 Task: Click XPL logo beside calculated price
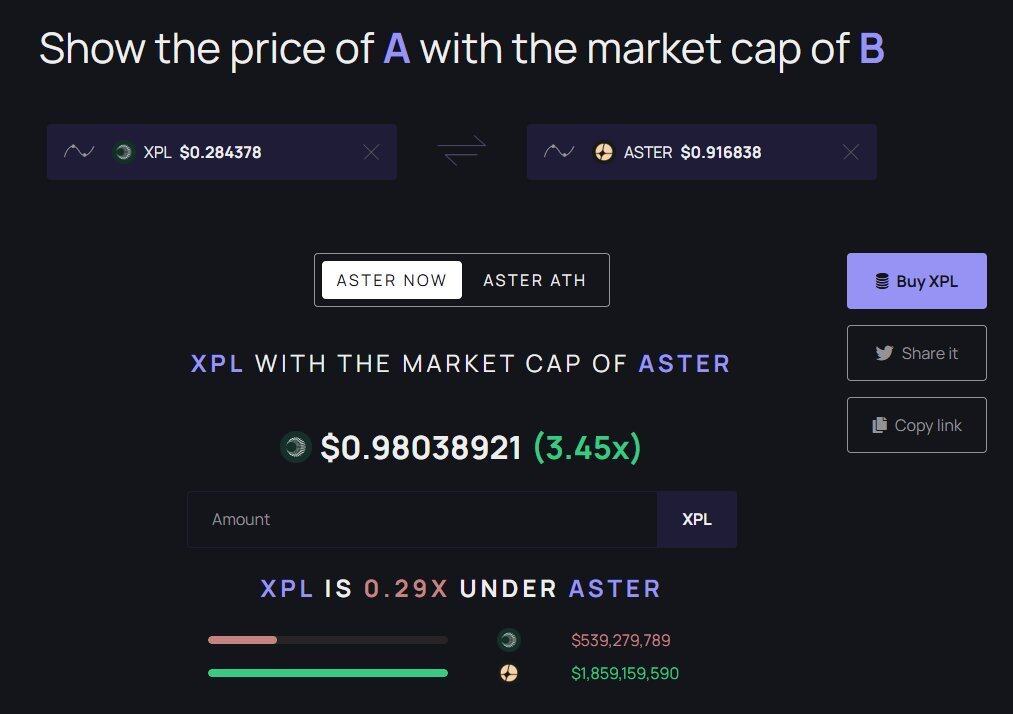(x=296, y=447)
